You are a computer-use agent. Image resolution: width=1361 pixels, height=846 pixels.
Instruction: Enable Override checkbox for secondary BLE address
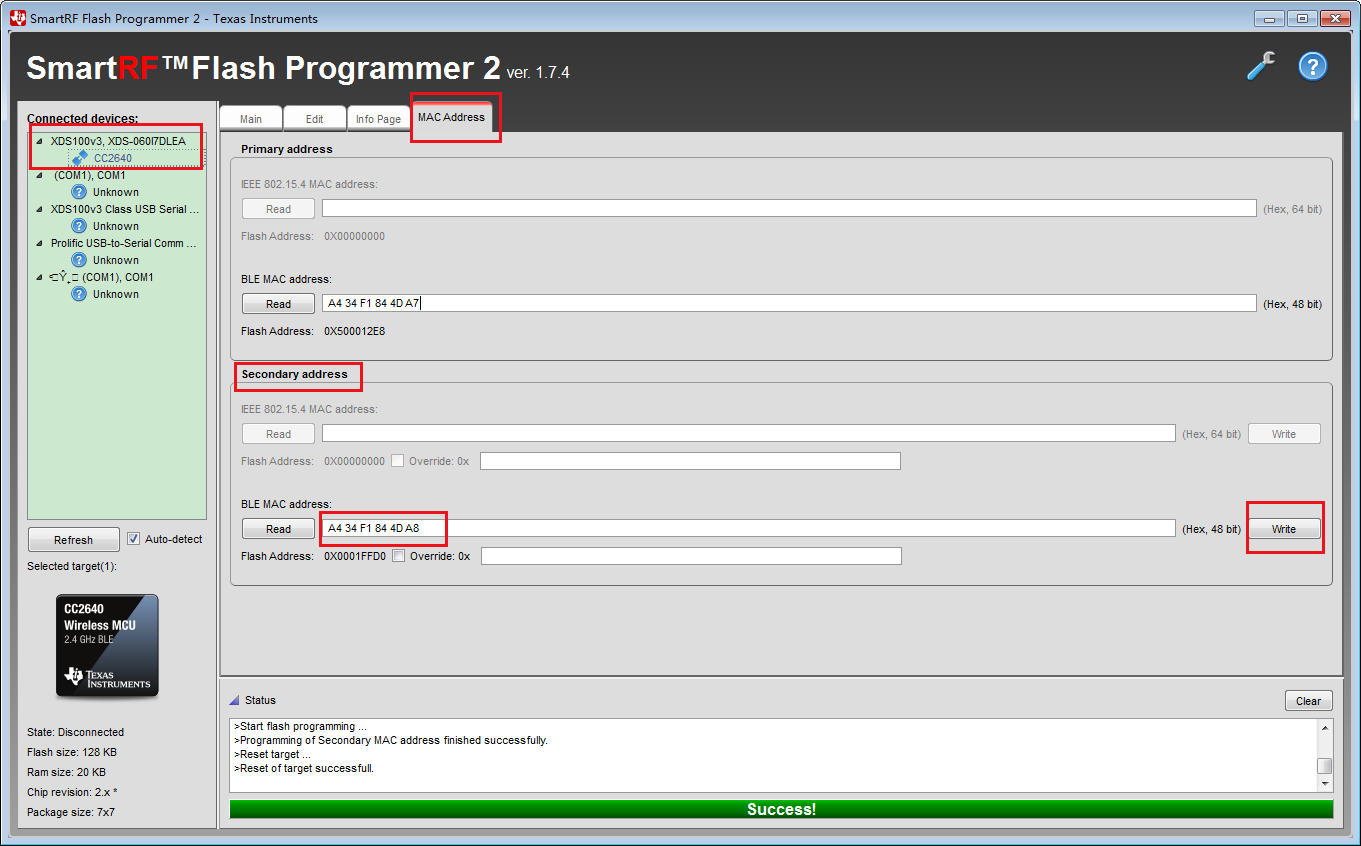tap(399, 556)
